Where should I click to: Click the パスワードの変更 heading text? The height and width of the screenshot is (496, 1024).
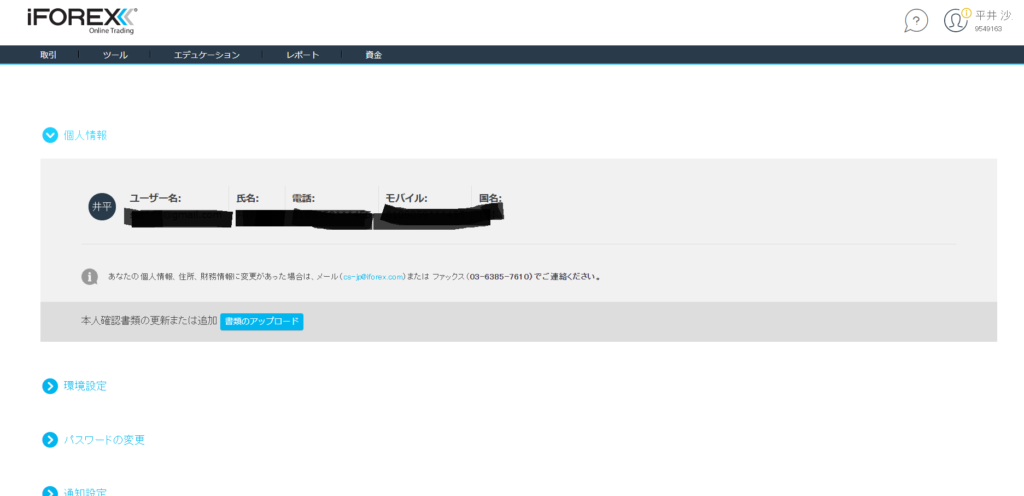point(104,440)
